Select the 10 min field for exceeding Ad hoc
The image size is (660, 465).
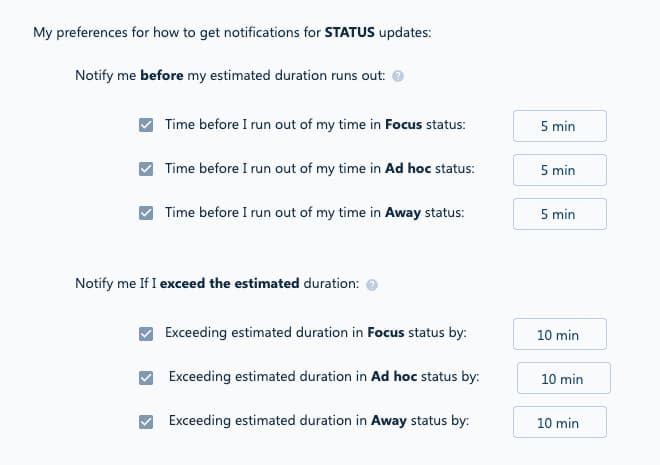(564, 378)
